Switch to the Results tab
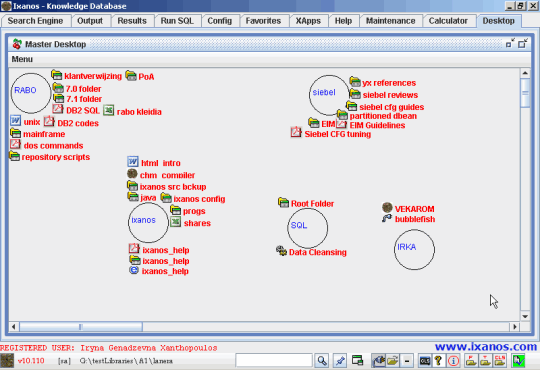Screen dimensions: 540x370 point(132,21)
